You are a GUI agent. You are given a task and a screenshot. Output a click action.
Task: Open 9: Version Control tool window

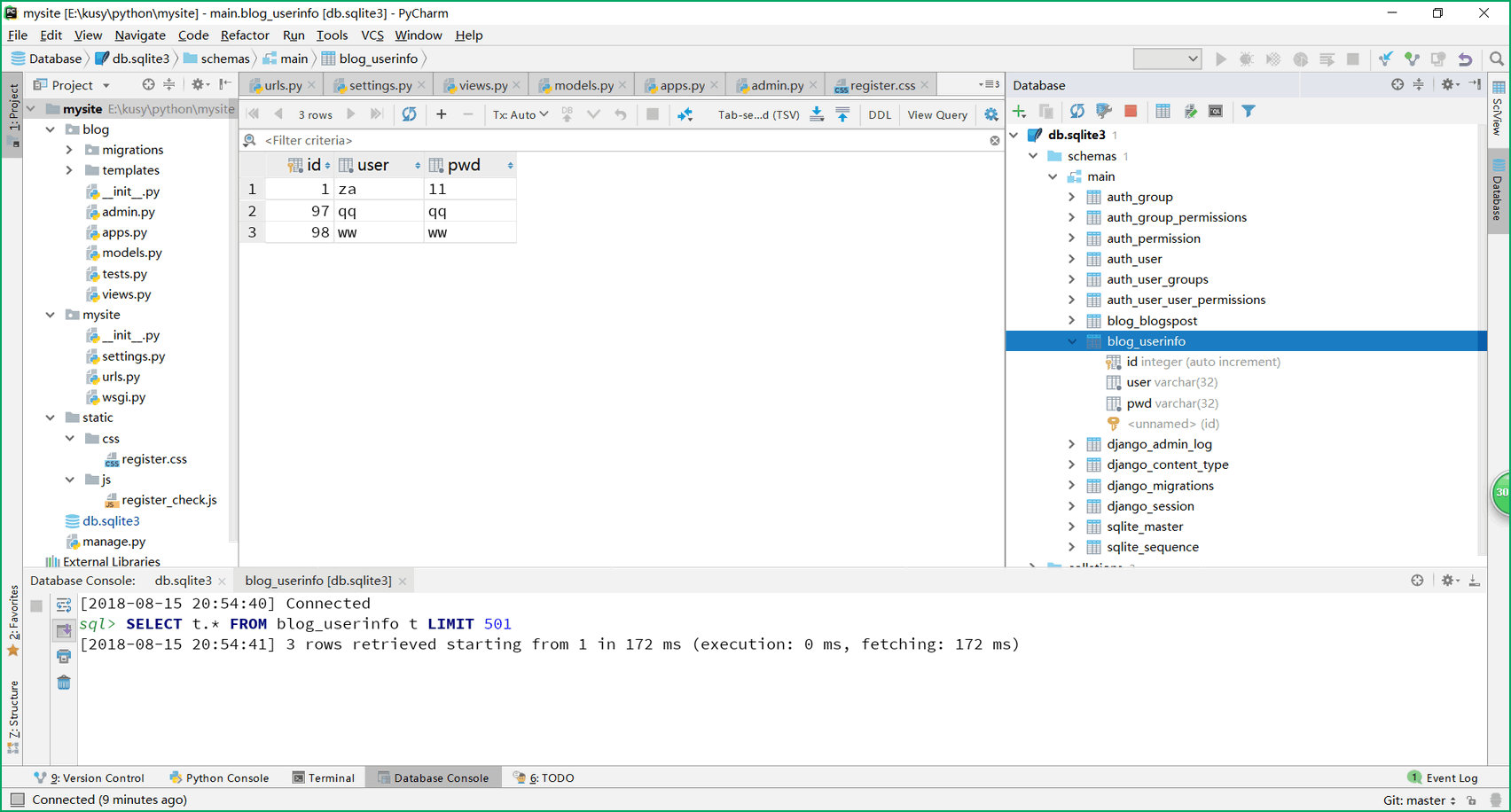(90, 777)
